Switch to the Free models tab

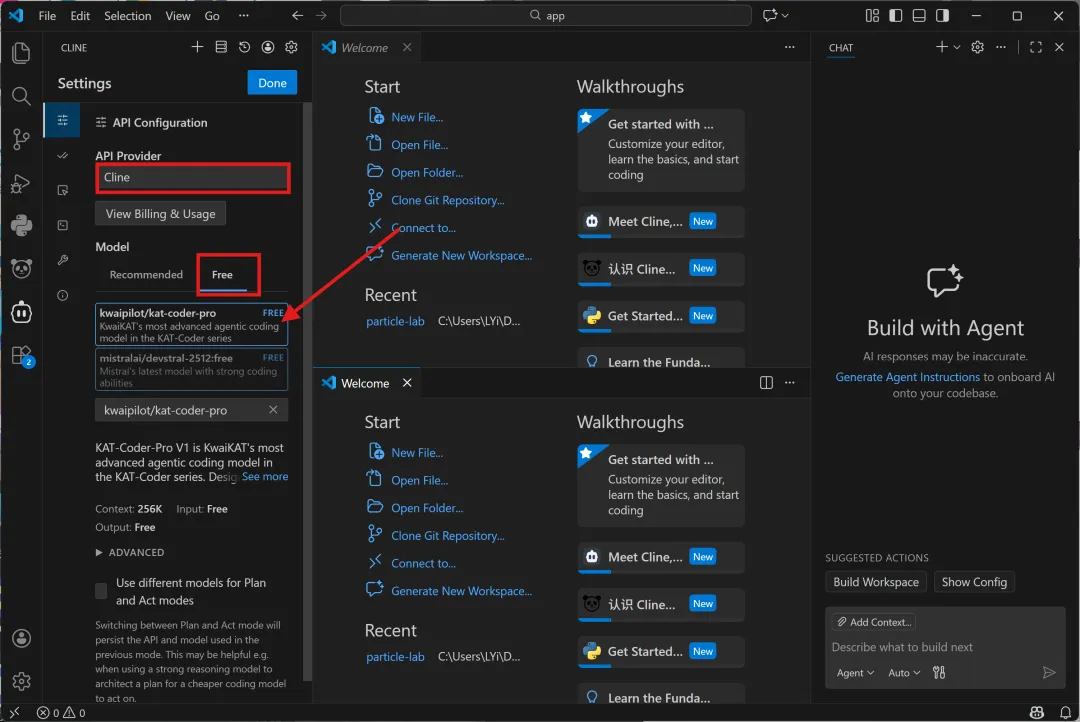pos(222,274)
